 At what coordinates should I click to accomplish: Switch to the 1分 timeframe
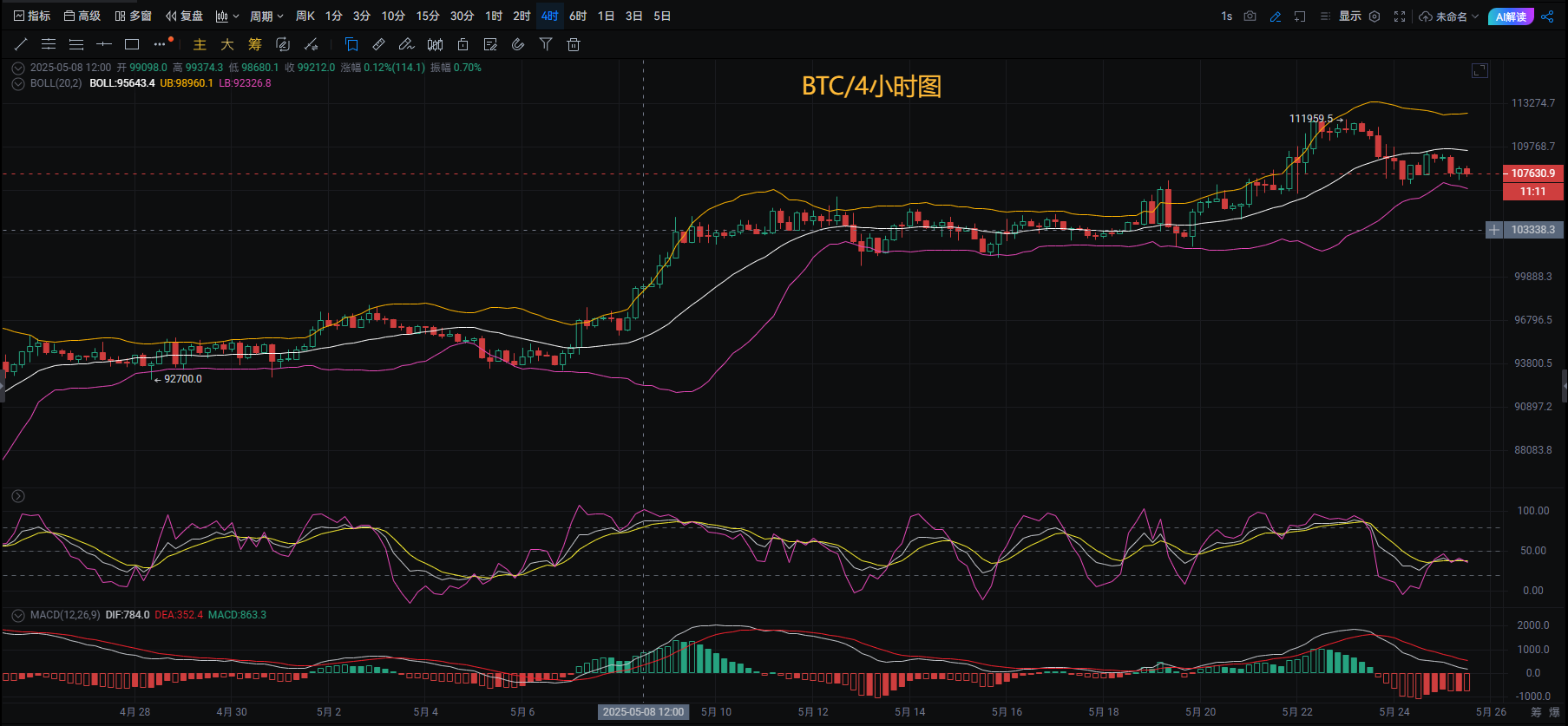point(334,16)
